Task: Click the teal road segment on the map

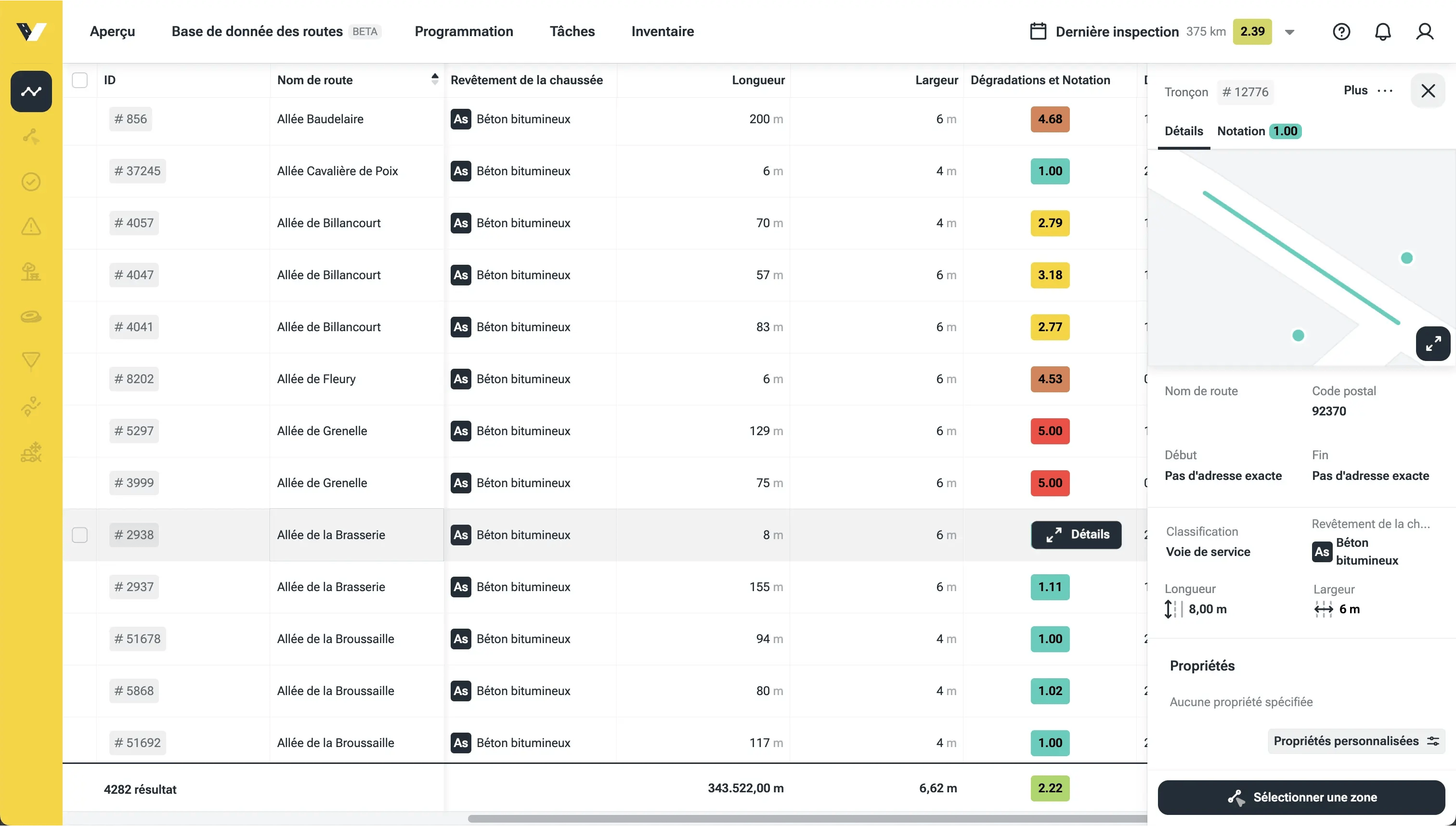Action: [x=1301, y=258]
